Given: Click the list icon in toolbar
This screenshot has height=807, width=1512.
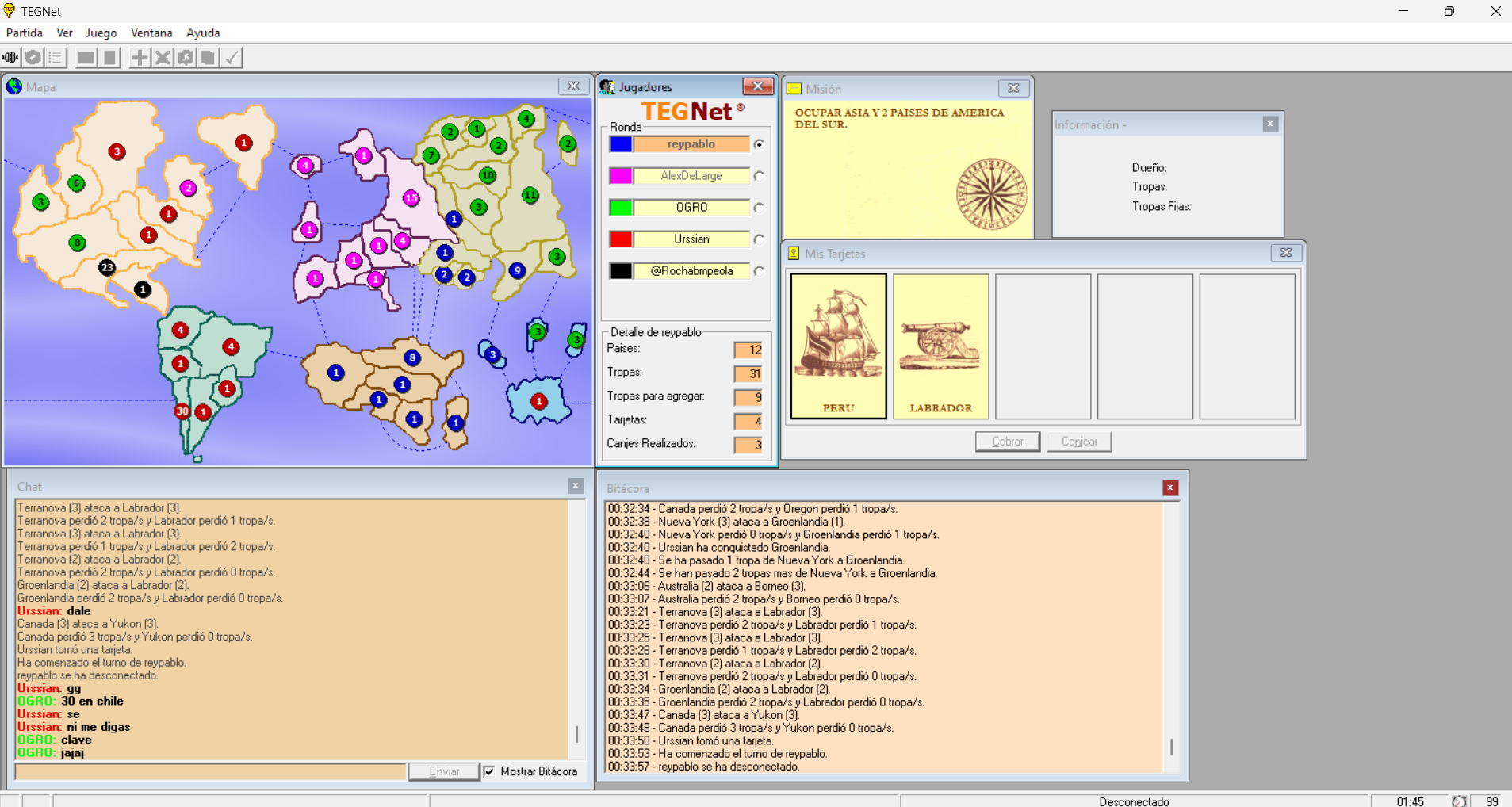Looking at the screenshot, I should tap(56, 58).
